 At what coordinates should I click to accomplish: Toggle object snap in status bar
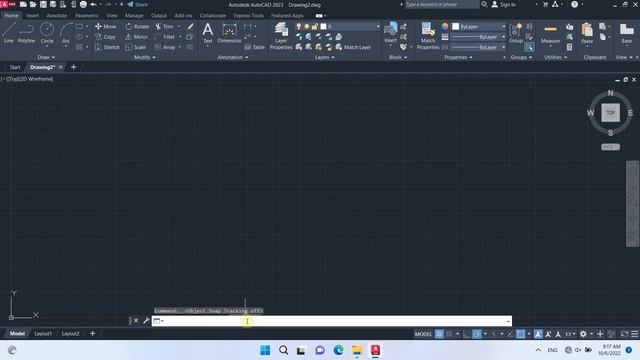520,334
